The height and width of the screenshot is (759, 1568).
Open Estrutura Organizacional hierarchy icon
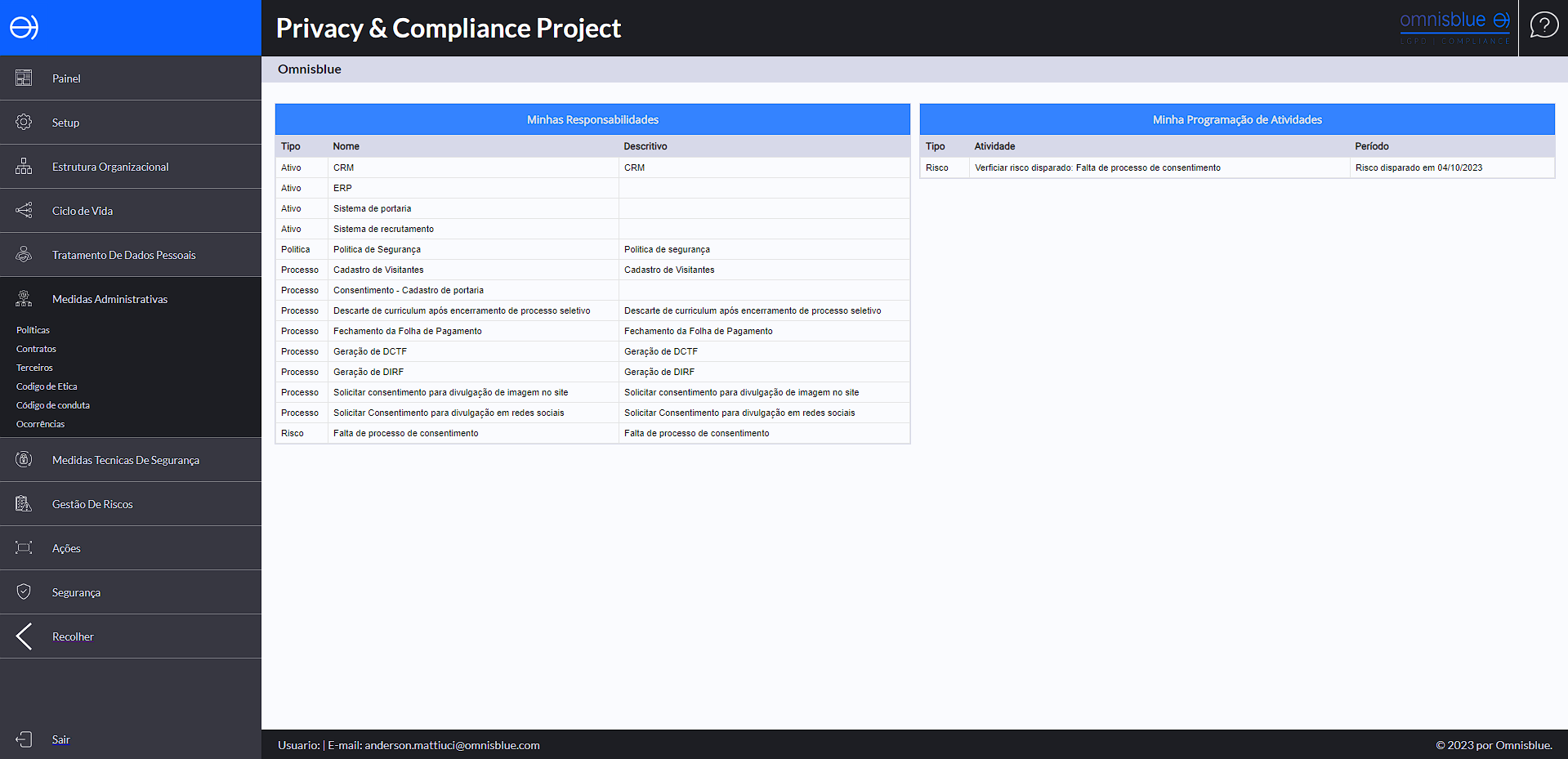24,167
